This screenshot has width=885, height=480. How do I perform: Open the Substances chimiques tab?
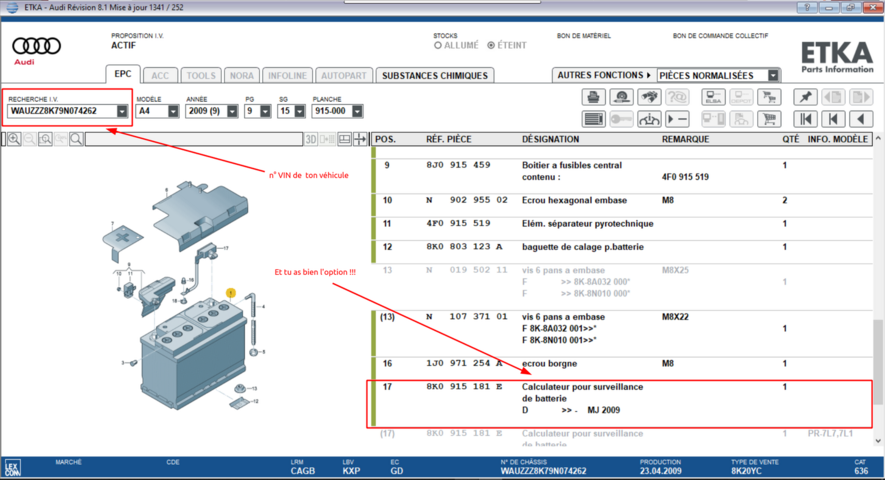(x=435, y=76)
